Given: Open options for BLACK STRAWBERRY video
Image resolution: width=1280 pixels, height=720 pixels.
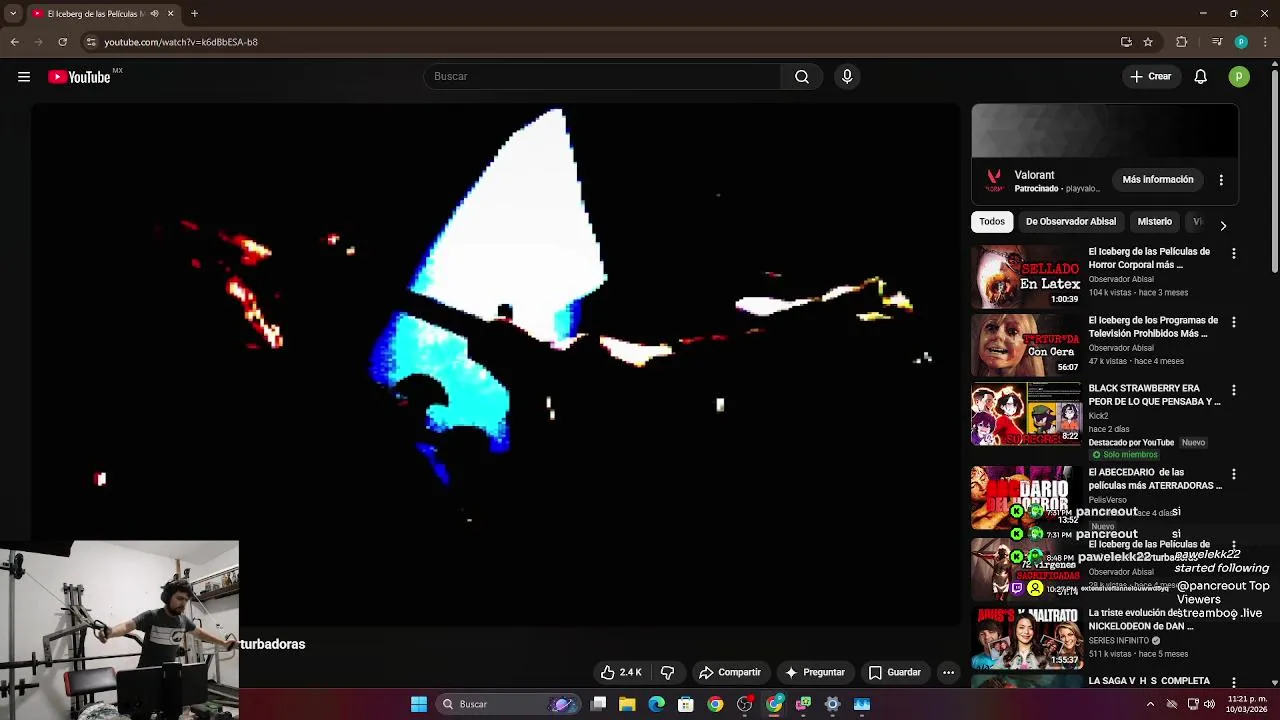Looking at the screenshot, I should (1233, 390).
